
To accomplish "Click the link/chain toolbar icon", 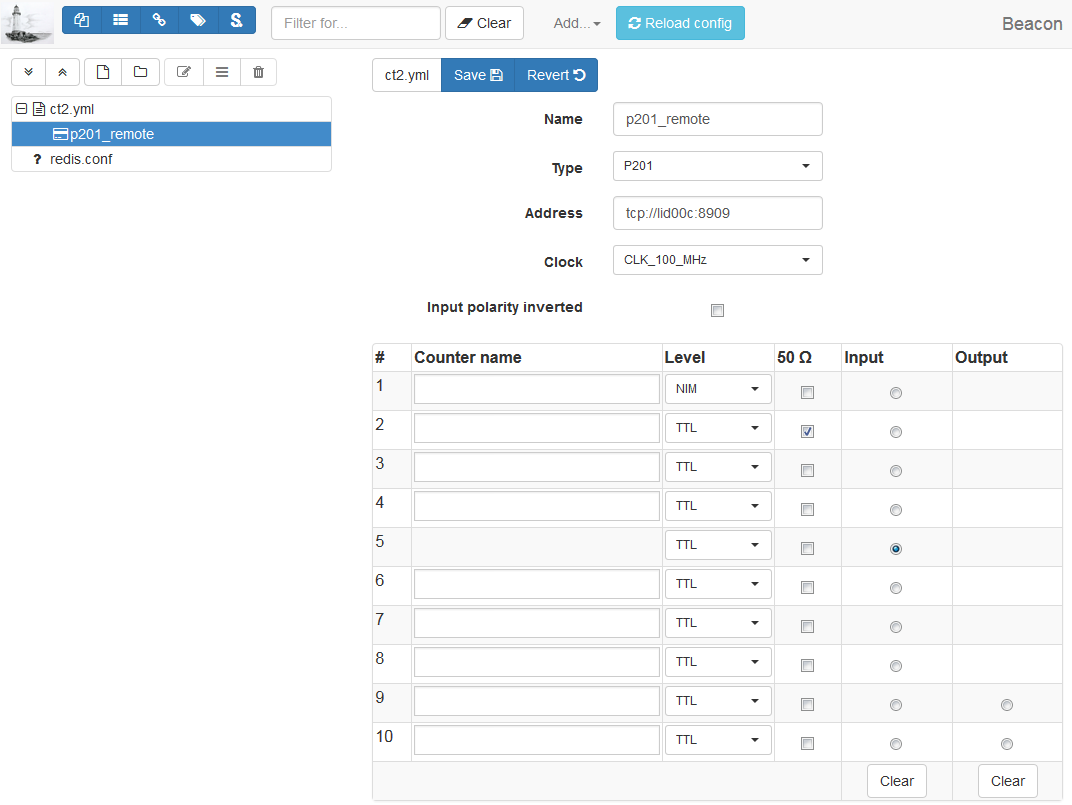I will pos(159,21).
